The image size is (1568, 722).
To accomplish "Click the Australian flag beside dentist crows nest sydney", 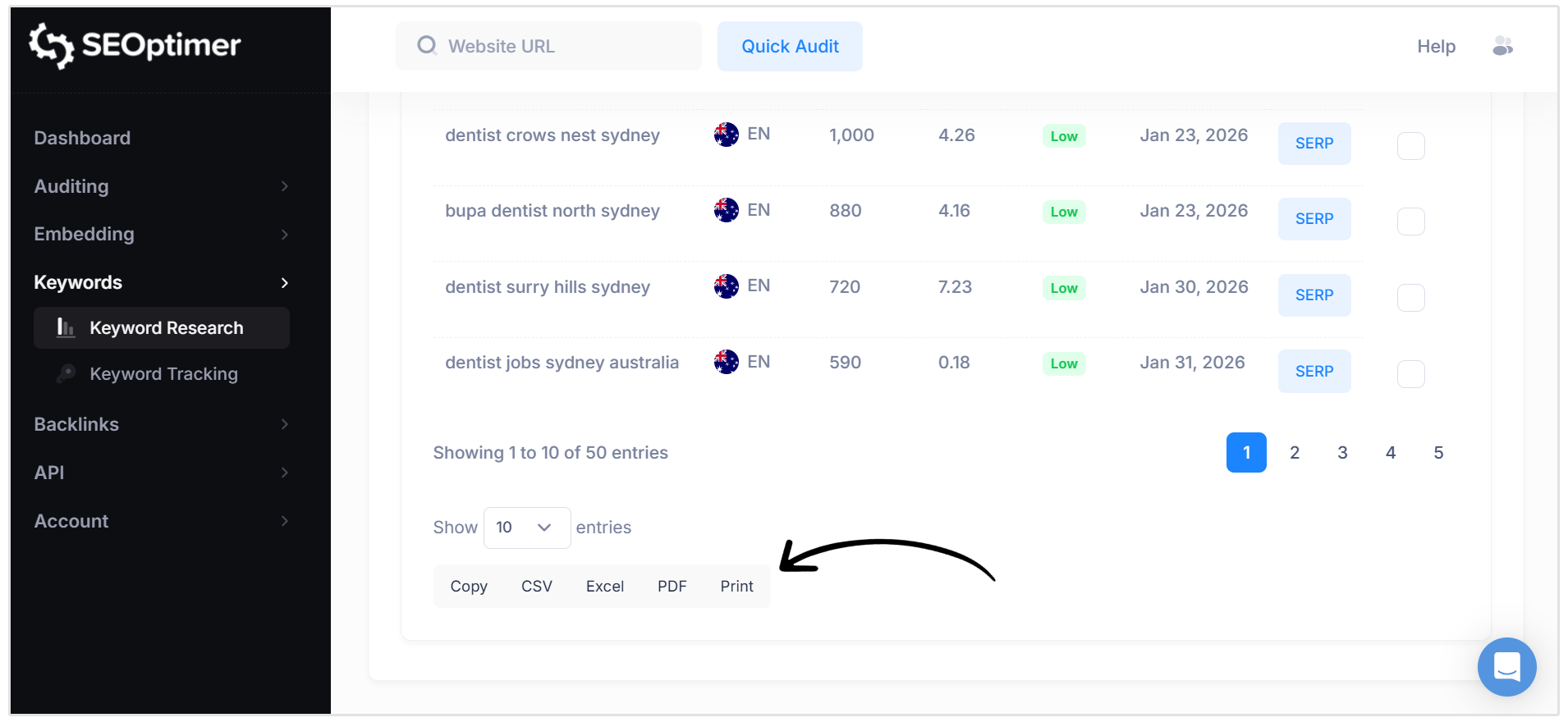I will [726, 134].
